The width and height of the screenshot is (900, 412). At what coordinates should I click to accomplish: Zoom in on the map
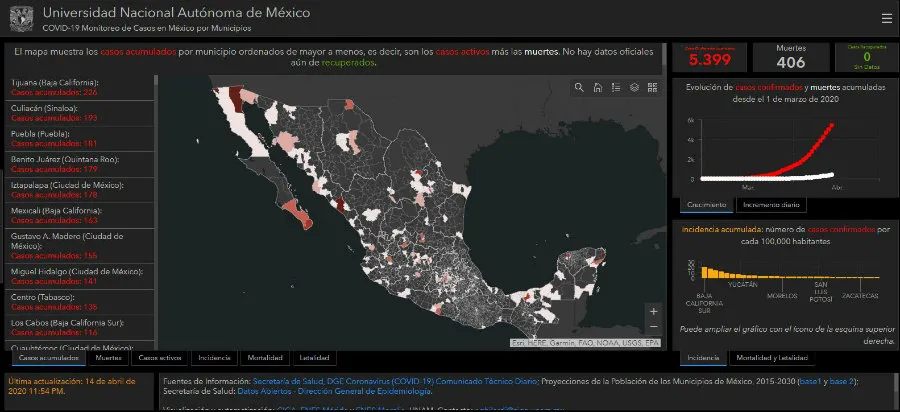click(x=653, y=311)
